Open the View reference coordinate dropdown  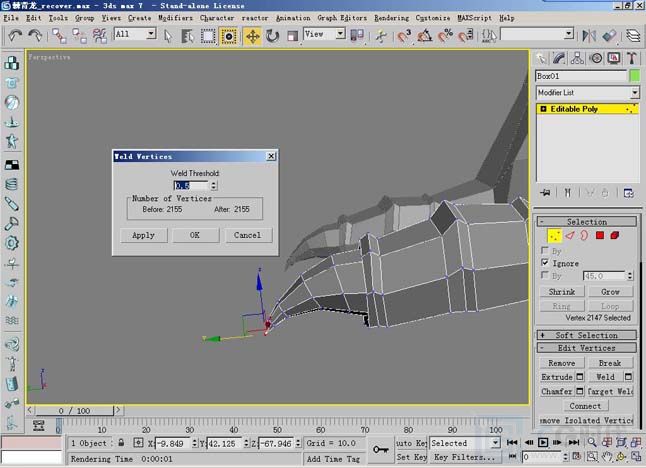(340, 34)
